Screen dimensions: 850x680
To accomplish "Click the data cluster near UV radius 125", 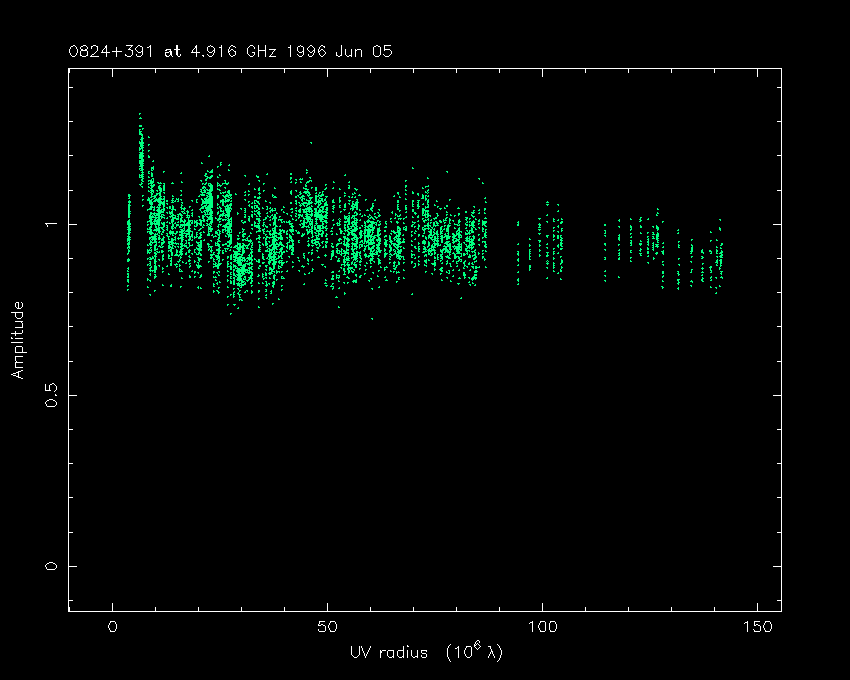I will point(652,242).
